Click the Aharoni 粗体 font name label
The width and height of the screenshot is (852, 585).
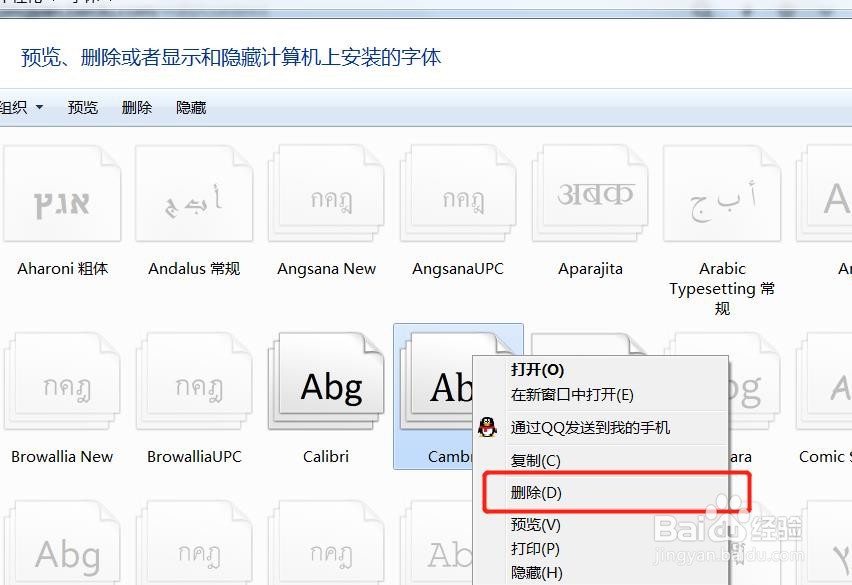pyautogui.click(x=62, y=268)
